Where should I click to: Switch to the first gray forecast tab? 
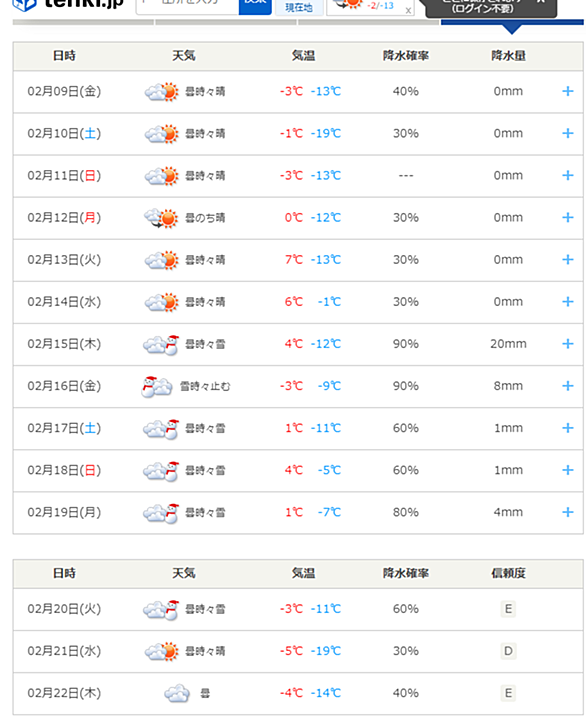pyautogui.click(x=83, y=22)
